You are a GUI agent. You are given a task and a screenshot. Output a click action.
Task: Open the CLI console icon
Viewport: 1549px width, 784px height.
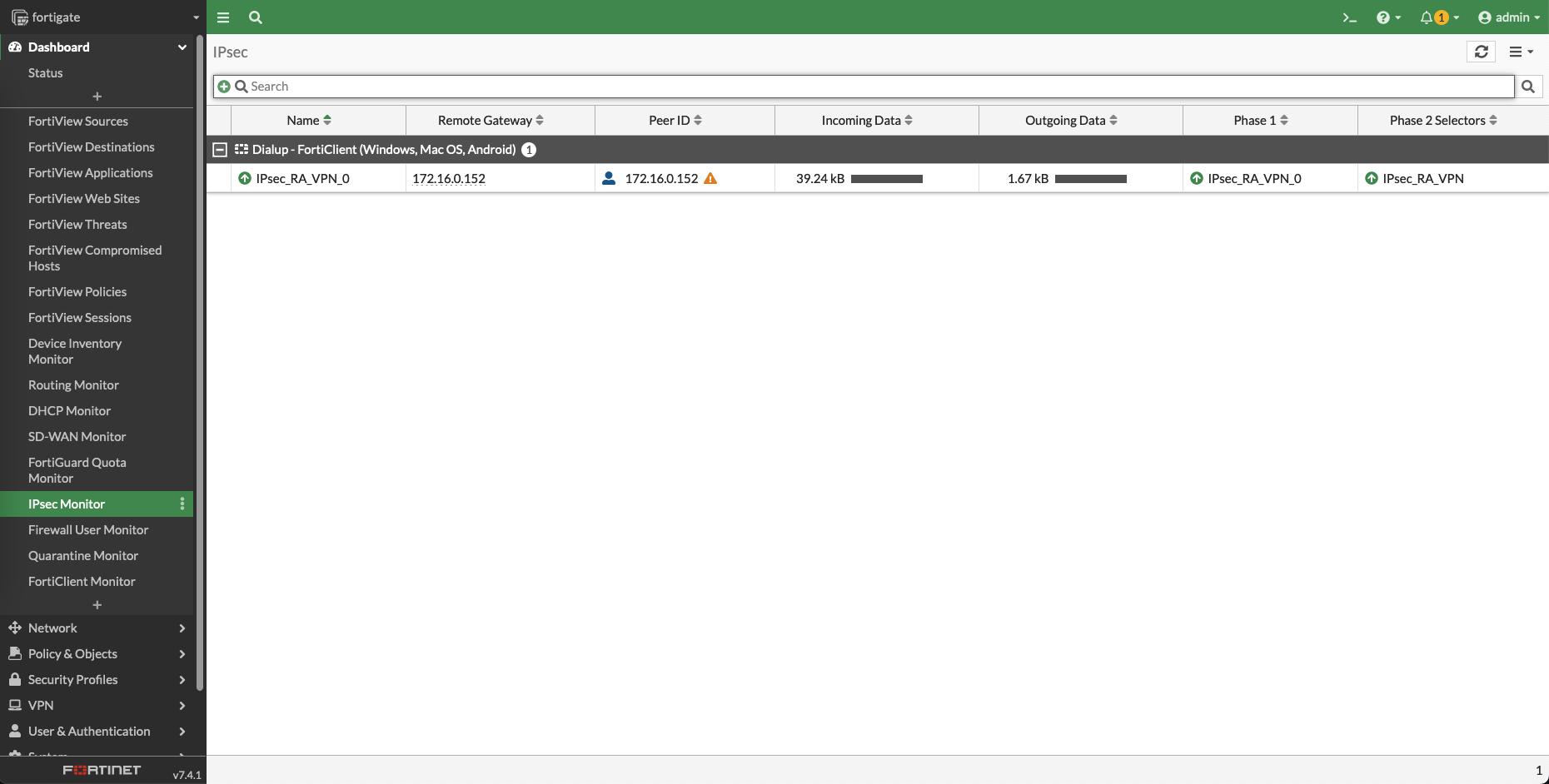[x=1349, y=17]
